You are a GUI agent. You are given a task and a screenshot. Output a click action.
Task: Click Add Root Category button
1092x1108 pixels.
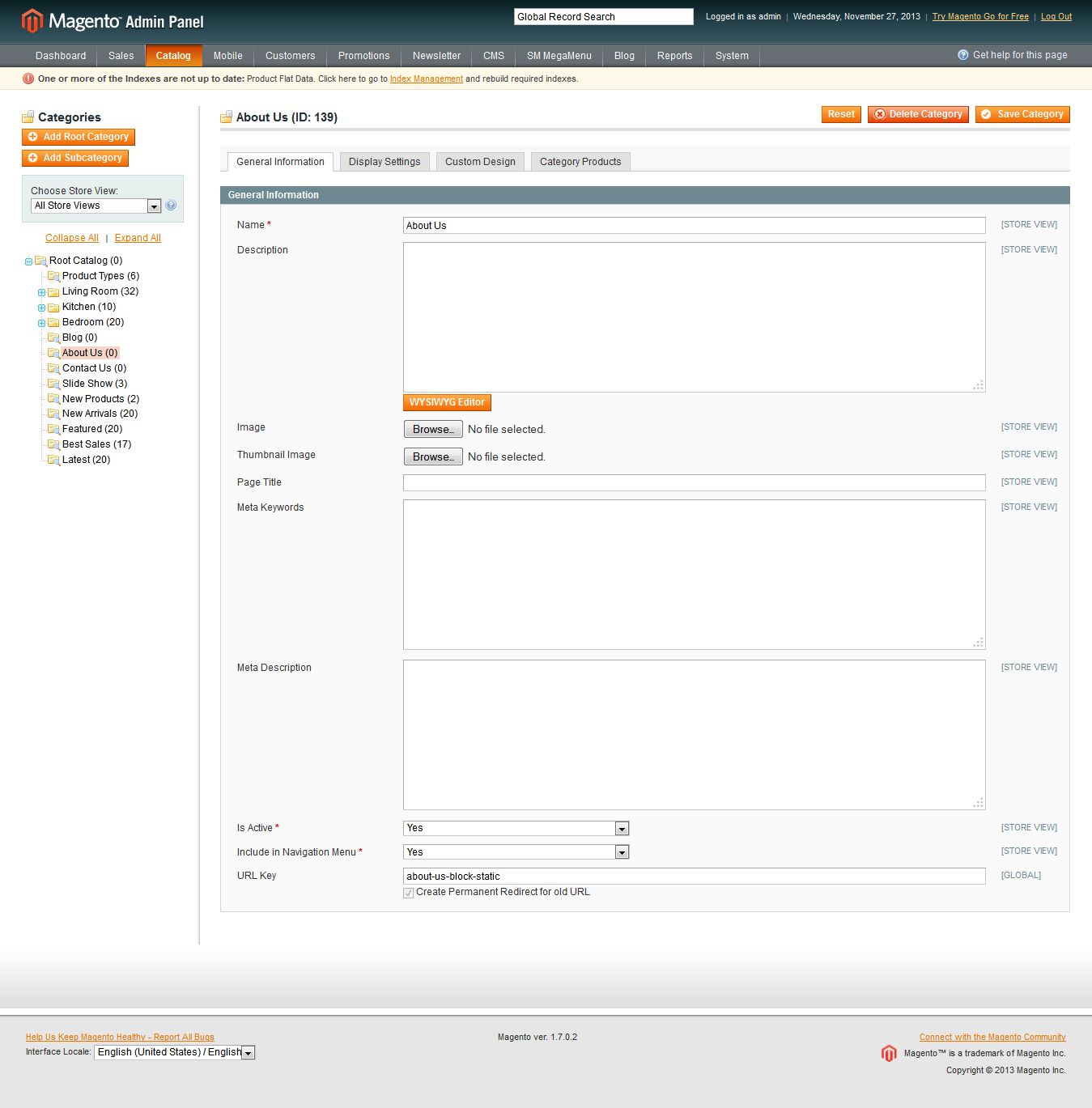pyautogui.click(x=79, y=137)
